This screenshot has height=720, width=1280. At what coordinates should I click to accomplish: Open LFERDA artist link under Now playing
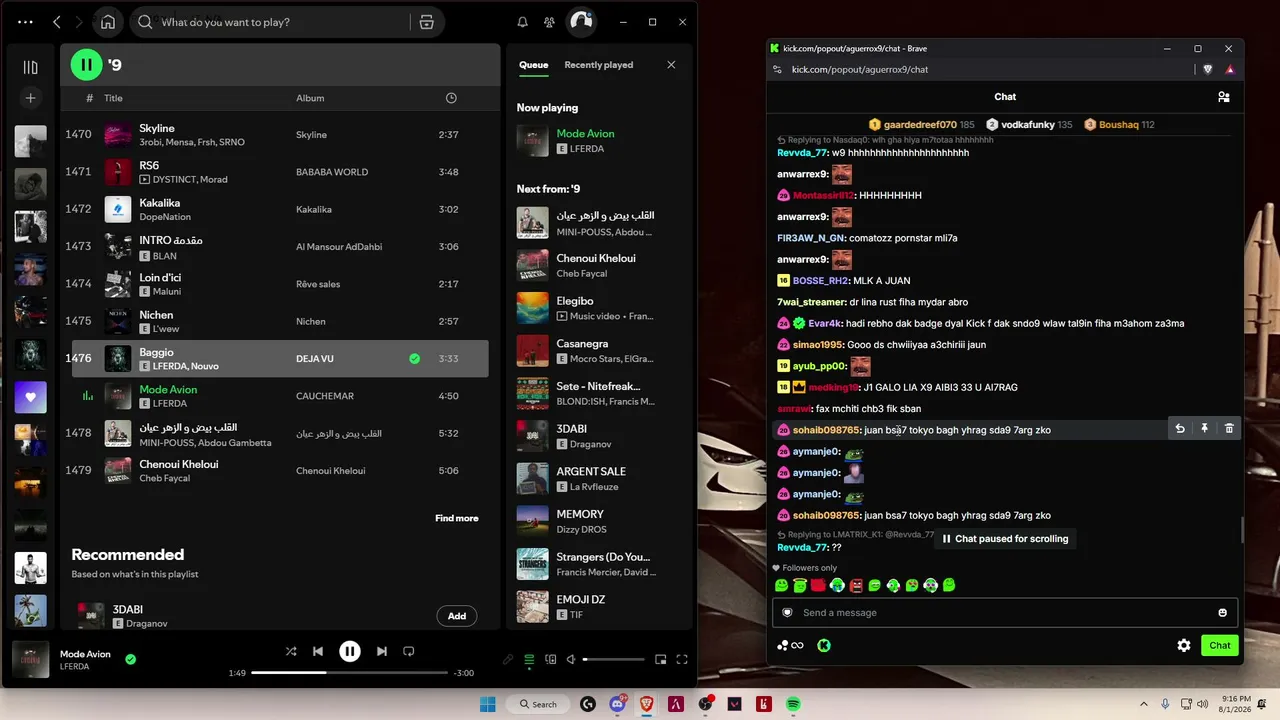pos(586,149)
